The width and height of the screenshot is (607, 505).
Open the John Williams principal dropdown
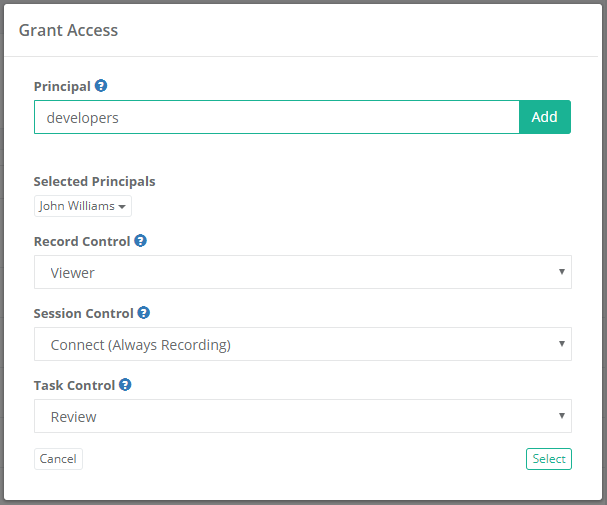coord(82,206)
